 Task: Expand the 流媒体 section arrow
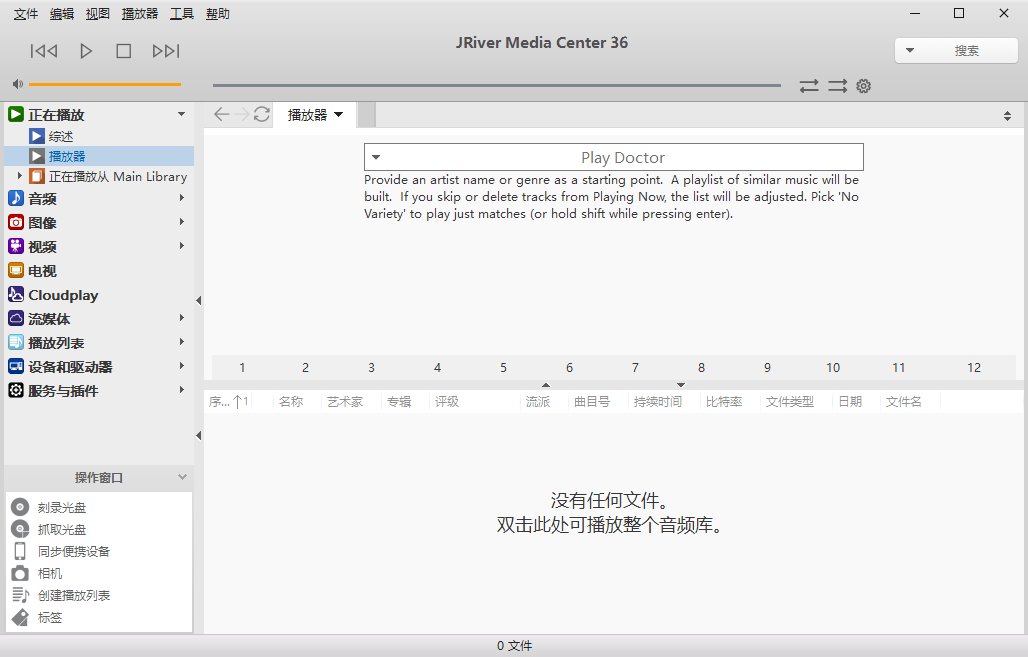[x=182, y=317]
